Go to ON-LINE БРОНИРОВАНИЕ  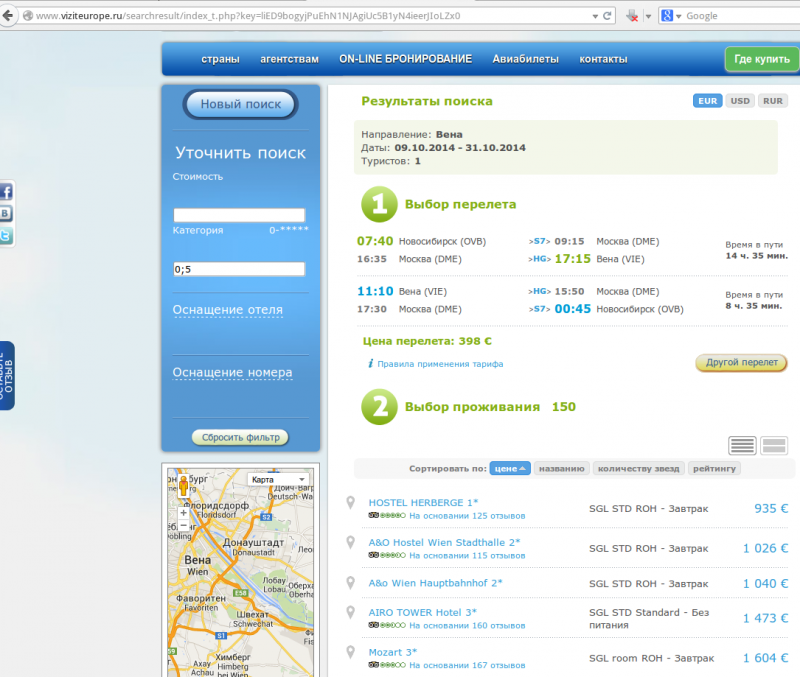point(406,59)
